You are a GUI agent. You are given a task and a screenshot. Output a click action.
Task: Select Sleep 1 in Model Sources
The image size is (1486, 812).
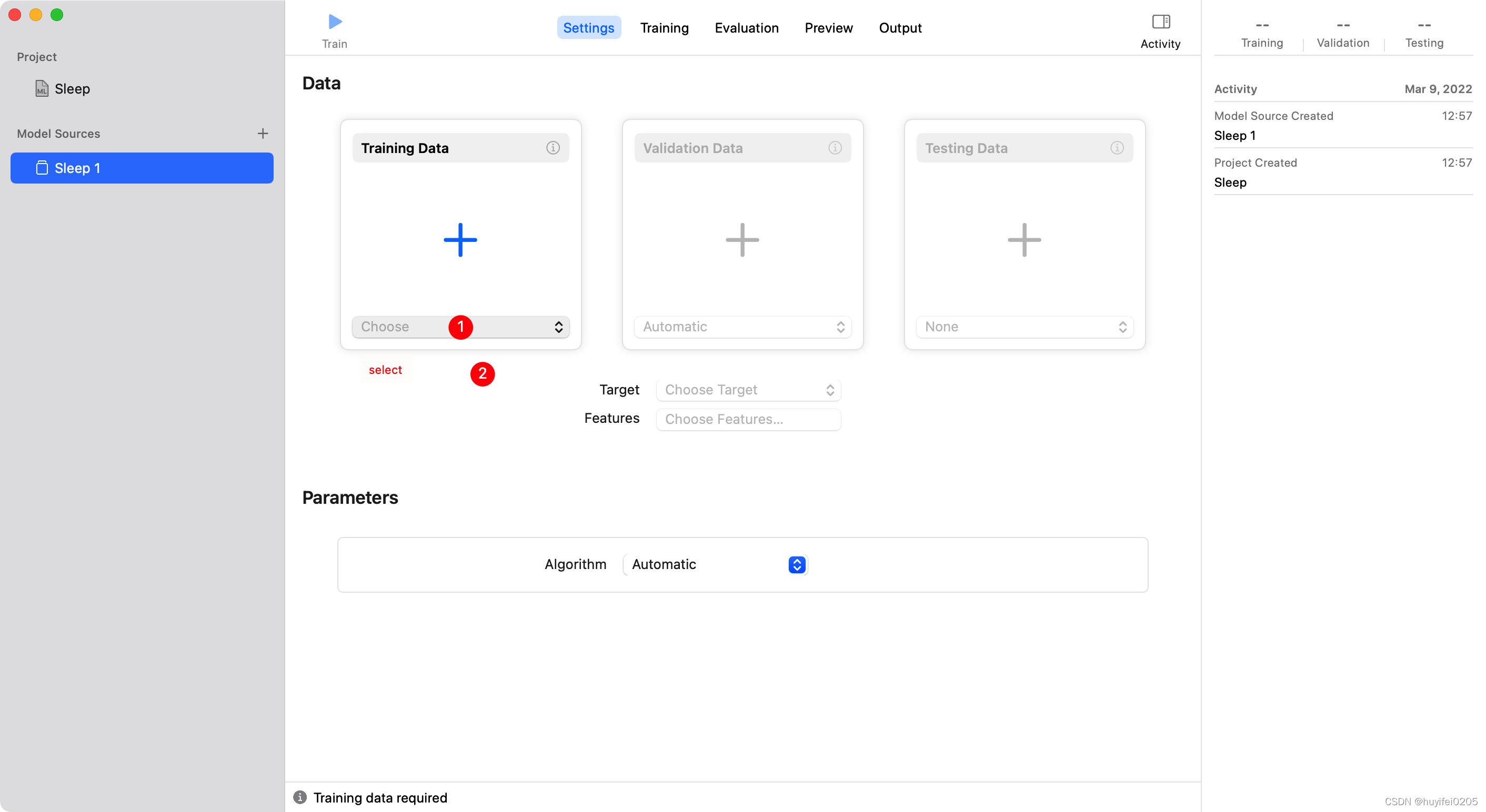click(x=142, y=168)
